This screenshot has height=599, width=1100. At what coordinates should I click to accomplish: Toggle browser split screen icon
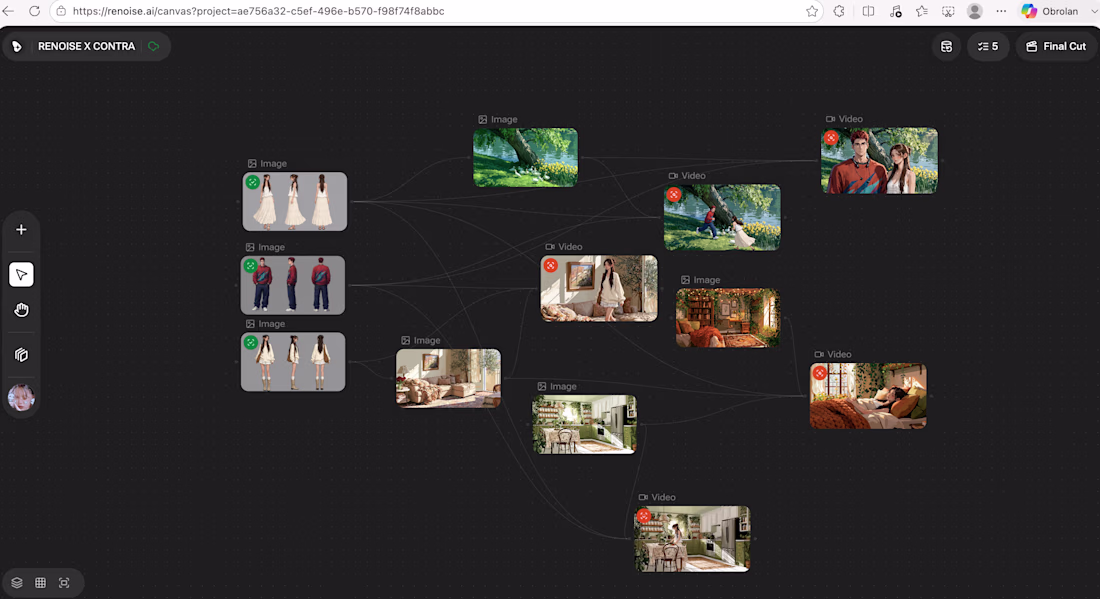coord(868,11)
